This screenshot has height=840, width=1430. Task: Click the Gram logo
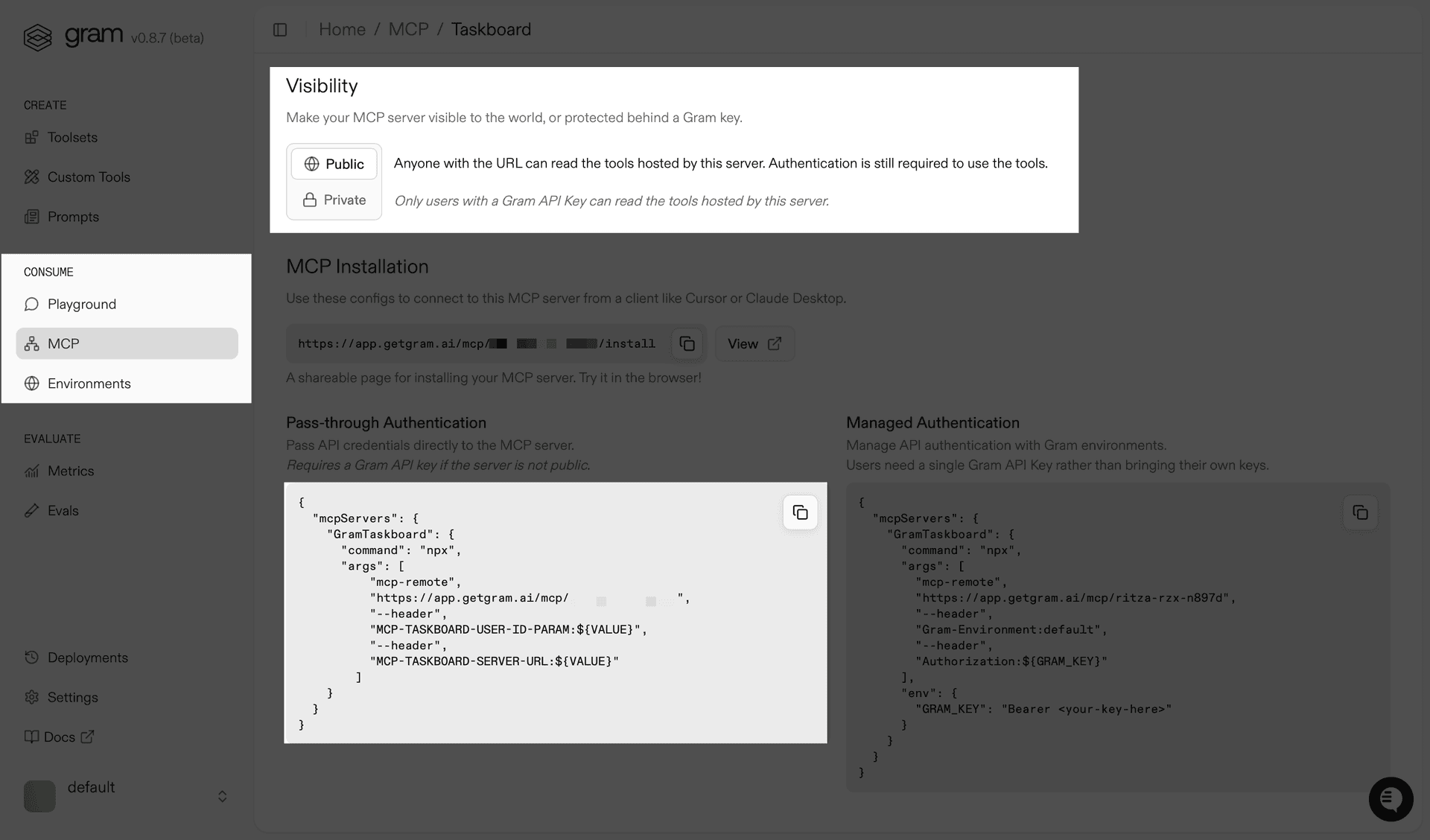38,36
